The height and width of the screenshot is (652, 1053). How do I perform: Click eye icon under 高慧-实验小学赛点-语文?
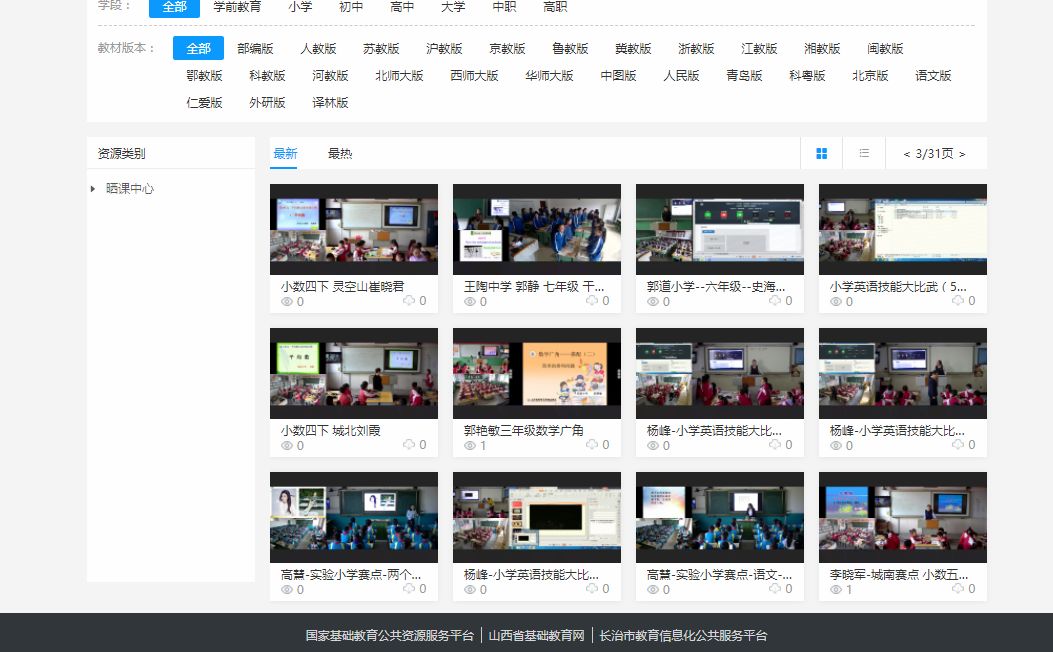pyautogui.click(x=653, y=590)
